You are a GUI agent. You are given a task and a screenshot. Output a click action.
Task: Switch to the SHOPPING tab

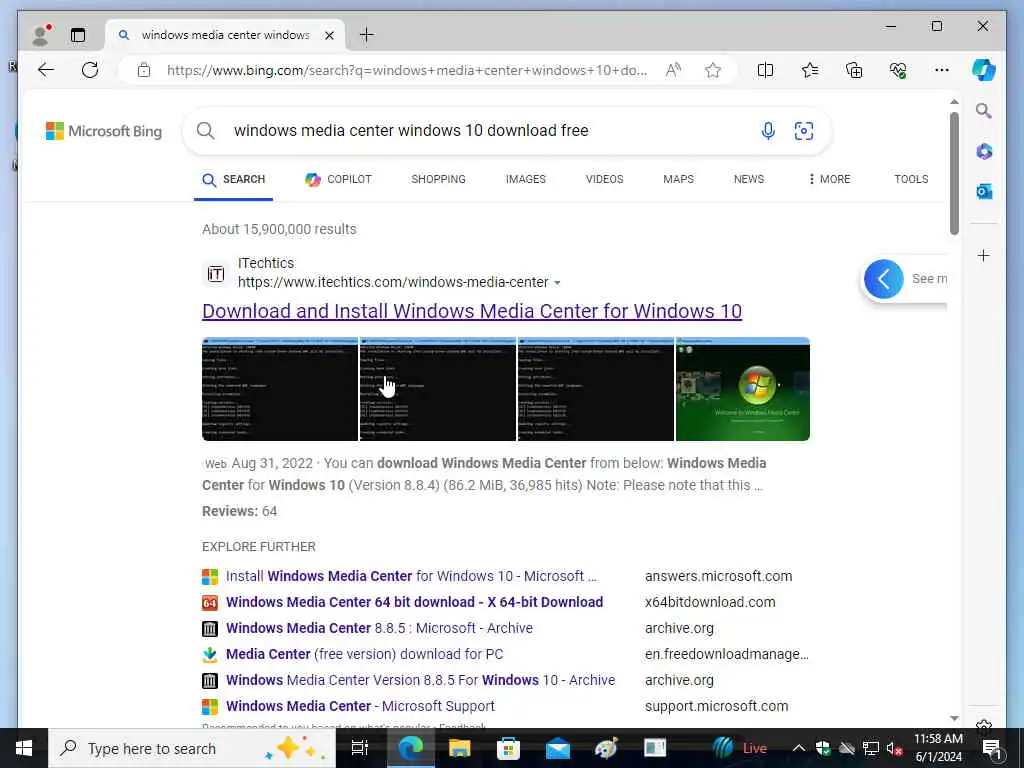click(x=438, y=180)
